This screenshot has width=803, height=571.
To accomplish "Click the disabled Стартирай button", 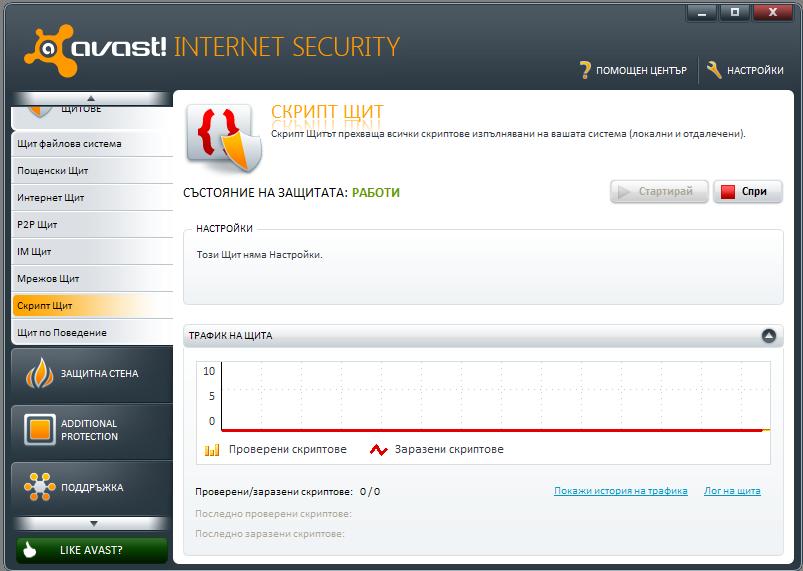I will 659,192.
